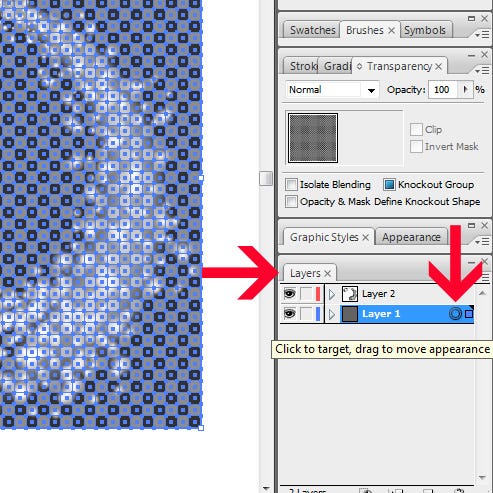Click the canvas scrollbar down arrow
The image size is (493, 493).
[x=266, y=488]
